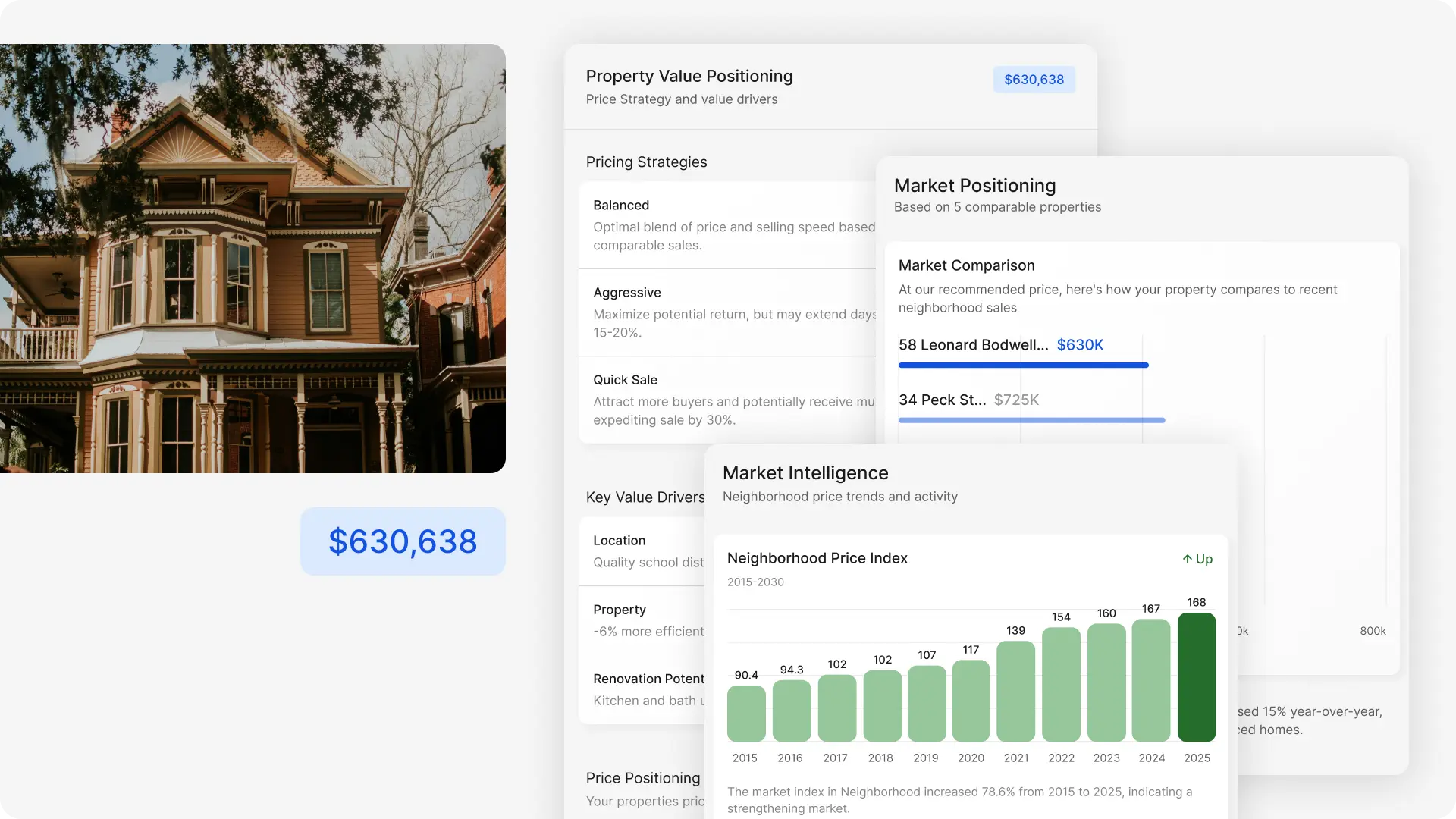Viewport: 1456px width, 819px height.
Task: Click the large $630,638 price tag
Action: click(403, 541)
